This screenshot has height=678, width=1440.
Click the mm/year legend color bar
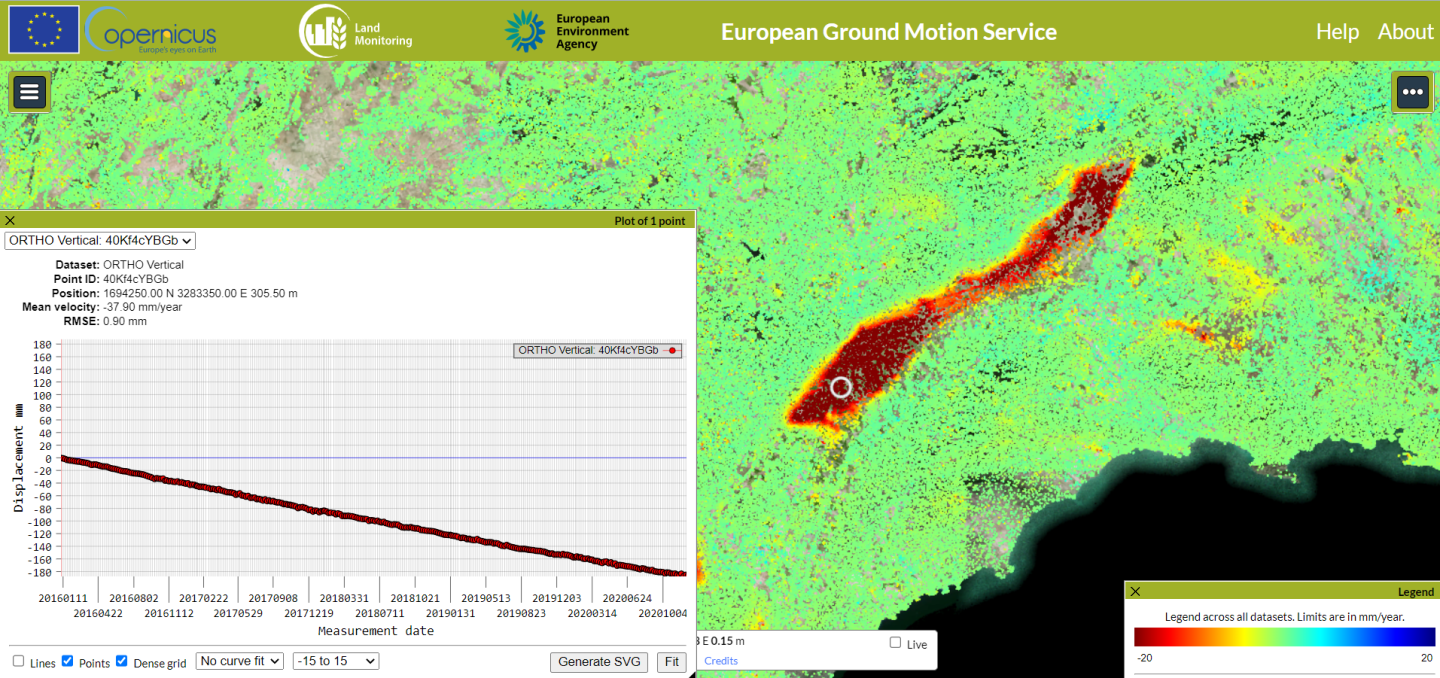[1283, 637]
